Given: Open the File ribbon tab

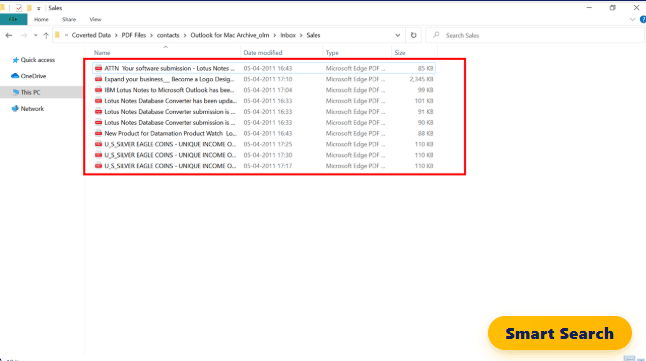Looking at the screenshot, I should (x=14, y=19).
